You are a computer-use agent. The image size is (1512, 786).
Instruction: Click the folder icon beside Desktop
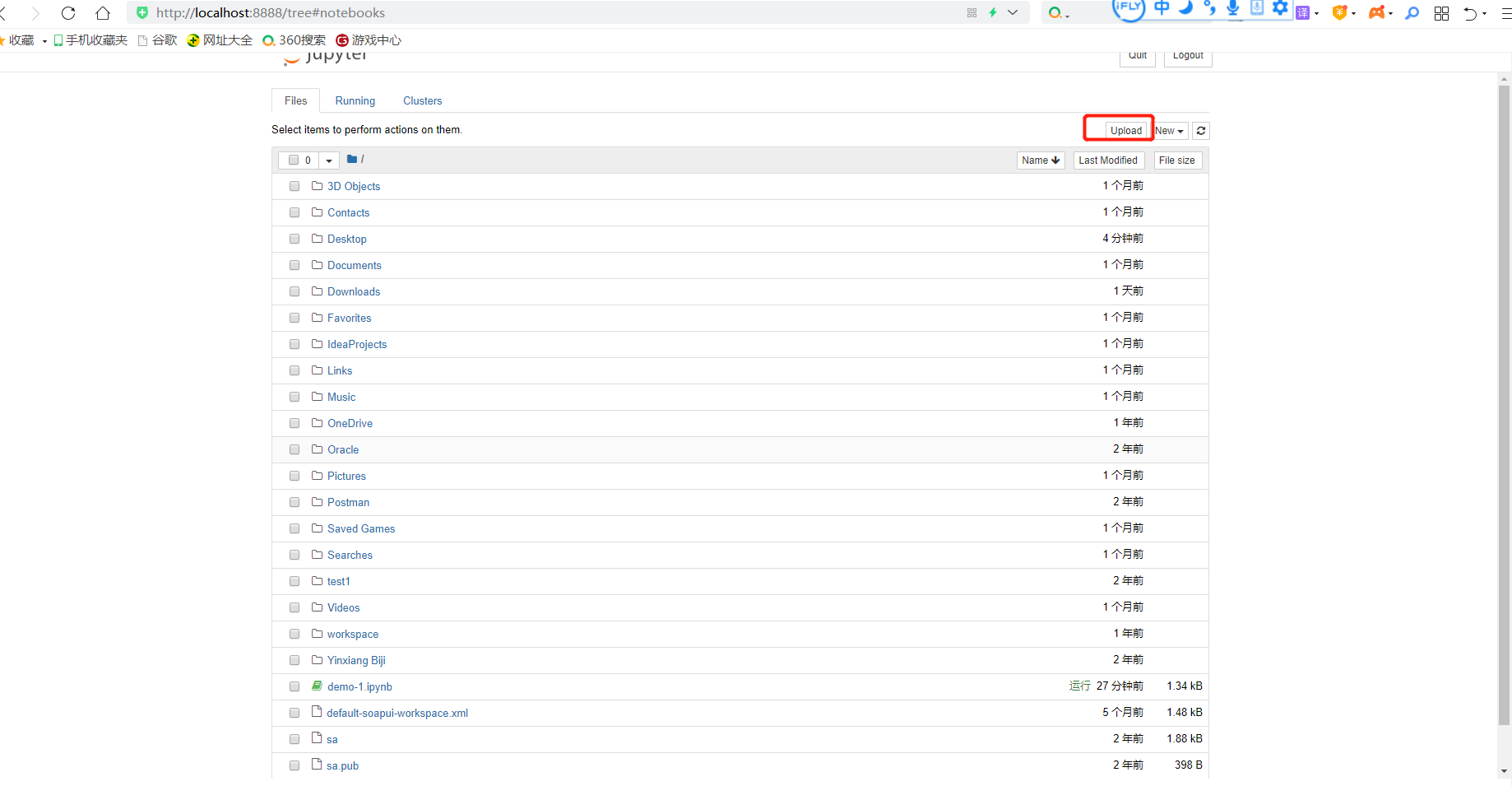coord(317,238)
